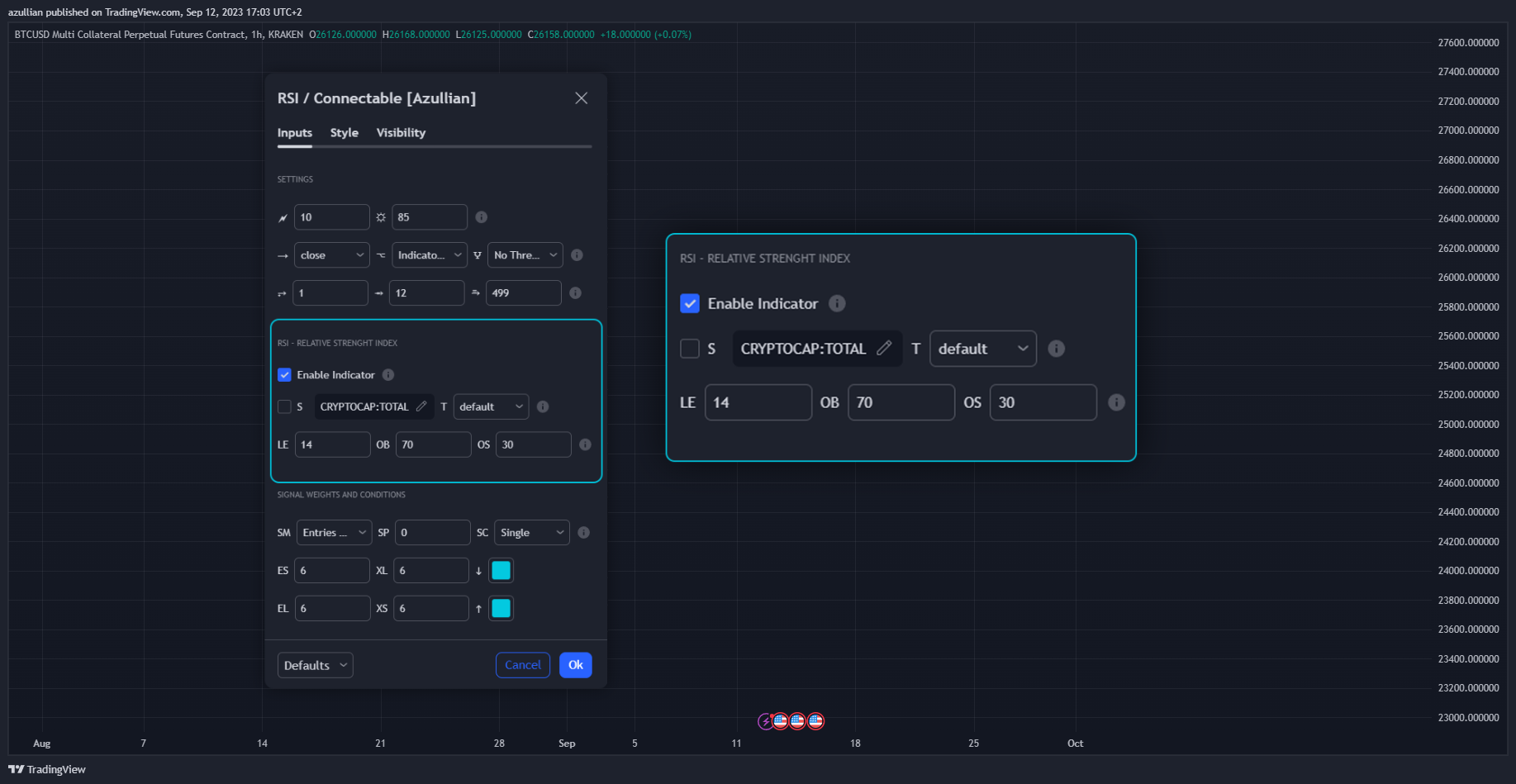The image size is (1516, 784).
Task: Click the LE 14 field in the enlarged panel
Action: [x=758, y=402]
